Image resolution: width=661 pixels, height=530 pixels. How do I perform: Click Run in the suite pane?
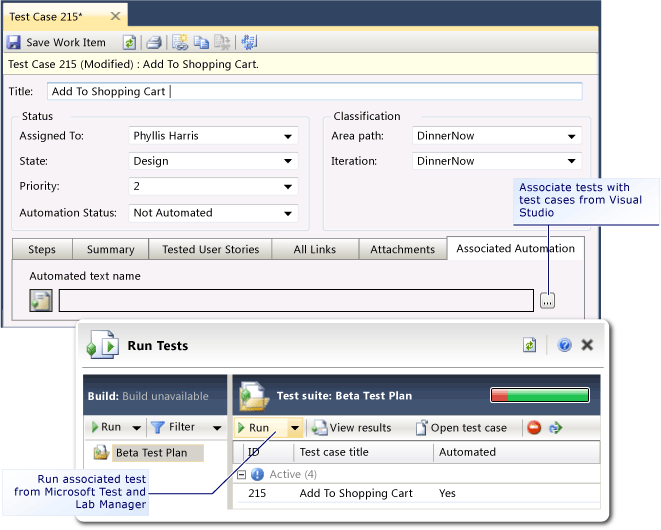coord(107,427)
